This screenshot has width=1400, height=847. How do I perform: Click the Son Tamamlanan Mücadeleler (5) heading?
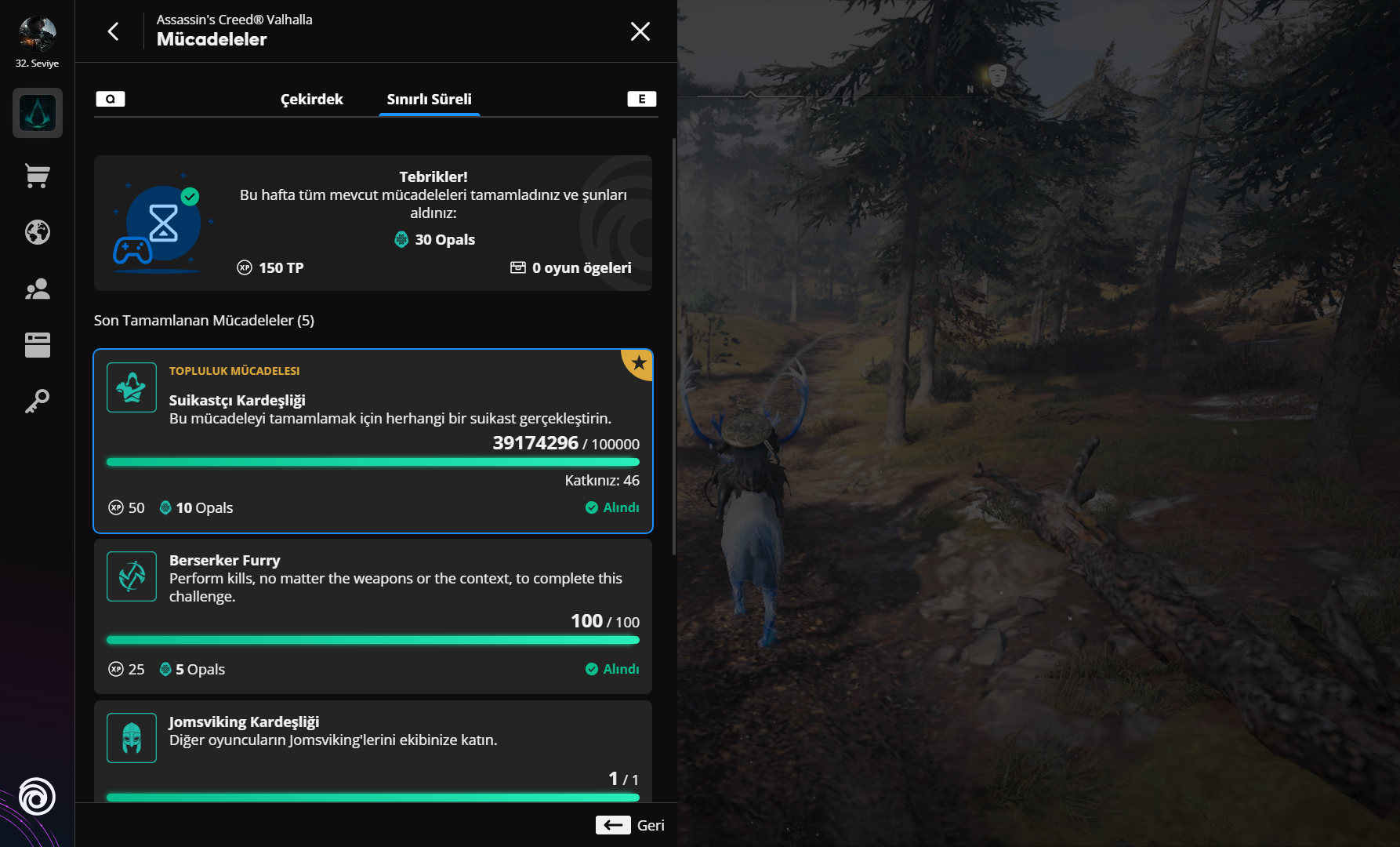(204, 320)
